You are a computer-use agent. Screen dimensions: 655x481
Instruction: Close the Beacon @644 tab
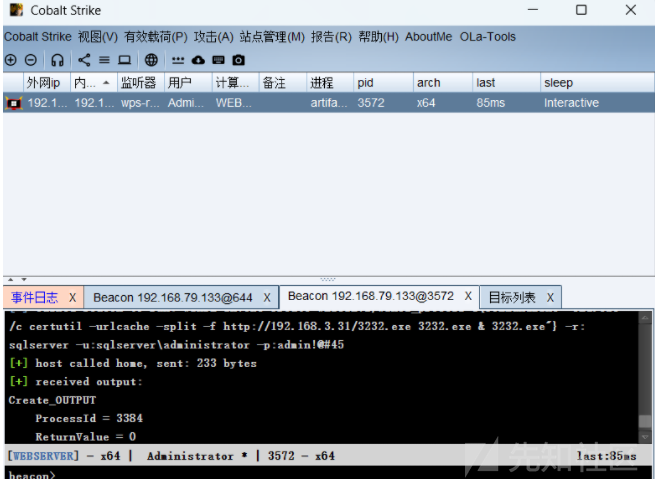(267, 298)
